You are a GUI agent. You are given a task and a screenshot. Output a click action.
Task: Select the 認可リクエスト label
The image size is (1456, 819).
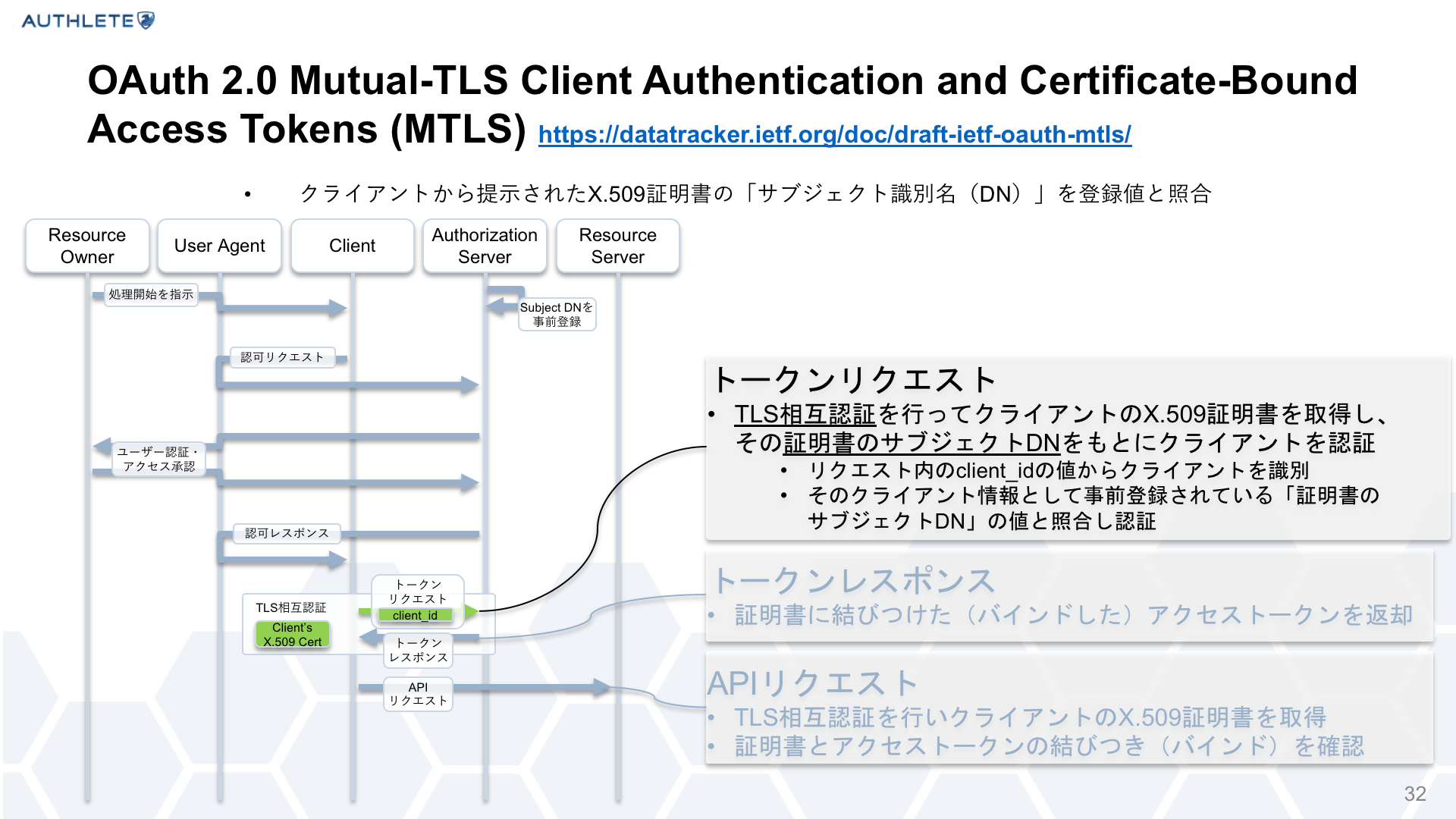282,357
